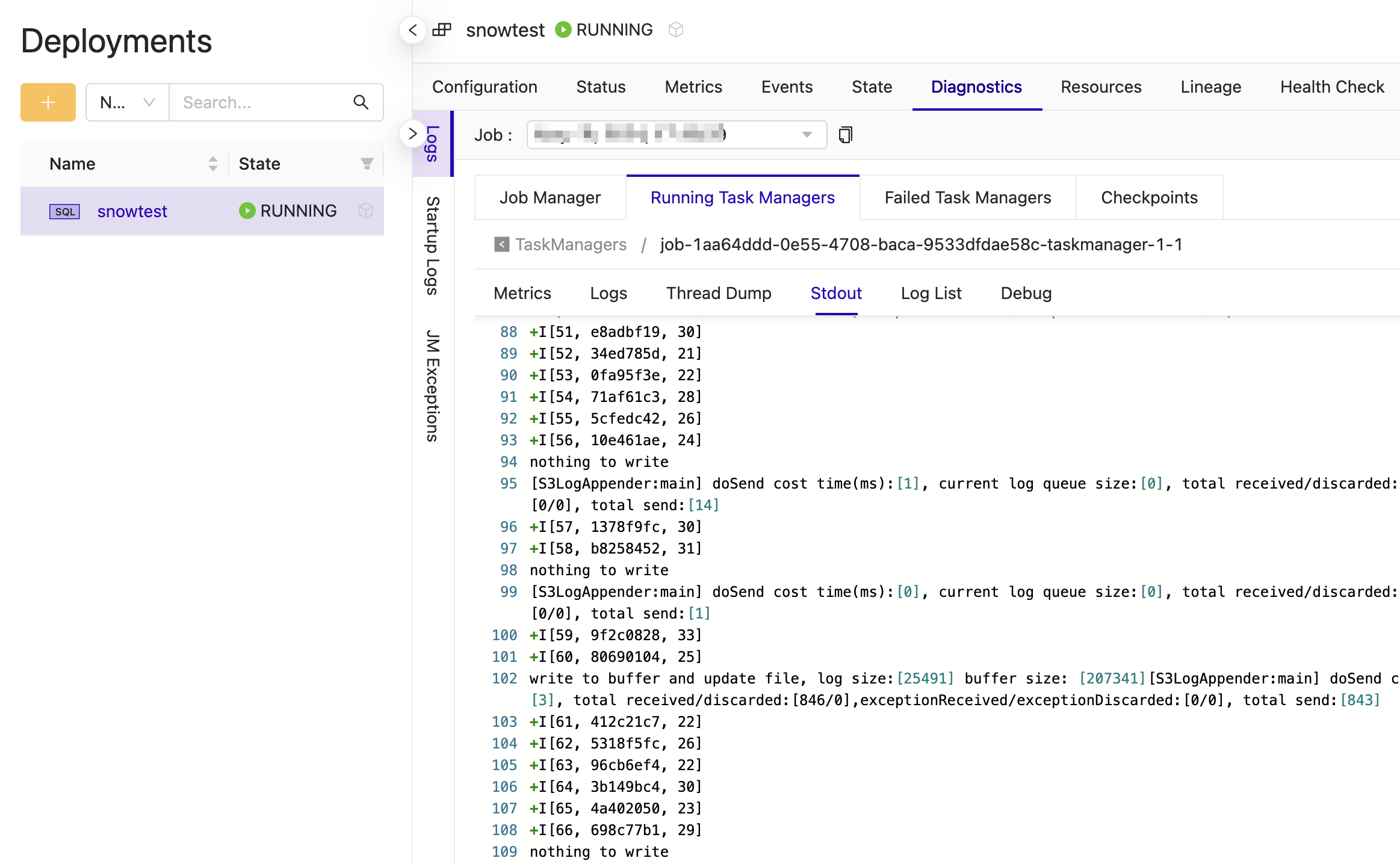Open the Thread Dump sub-tab
Viewport: 1400px width, 864px height.
719,293
